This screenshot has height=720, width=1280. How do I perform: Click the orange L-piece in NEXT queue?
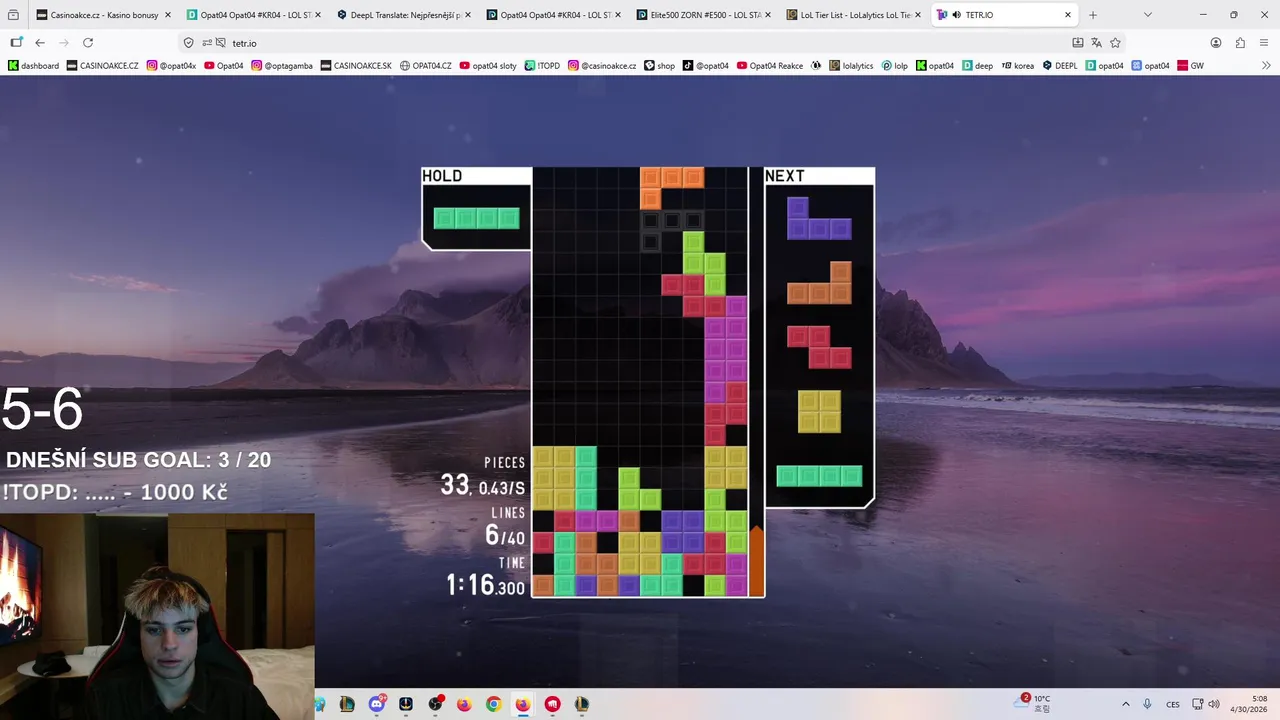pos(819,283)
